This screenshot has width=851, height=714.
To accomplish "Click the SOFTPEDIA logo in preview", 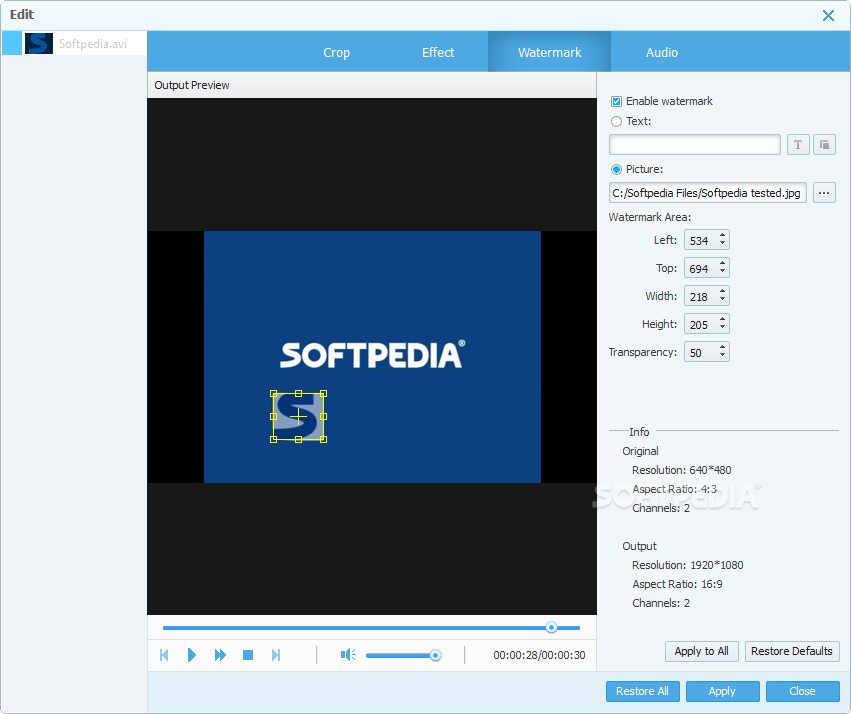I will [372, 355].
